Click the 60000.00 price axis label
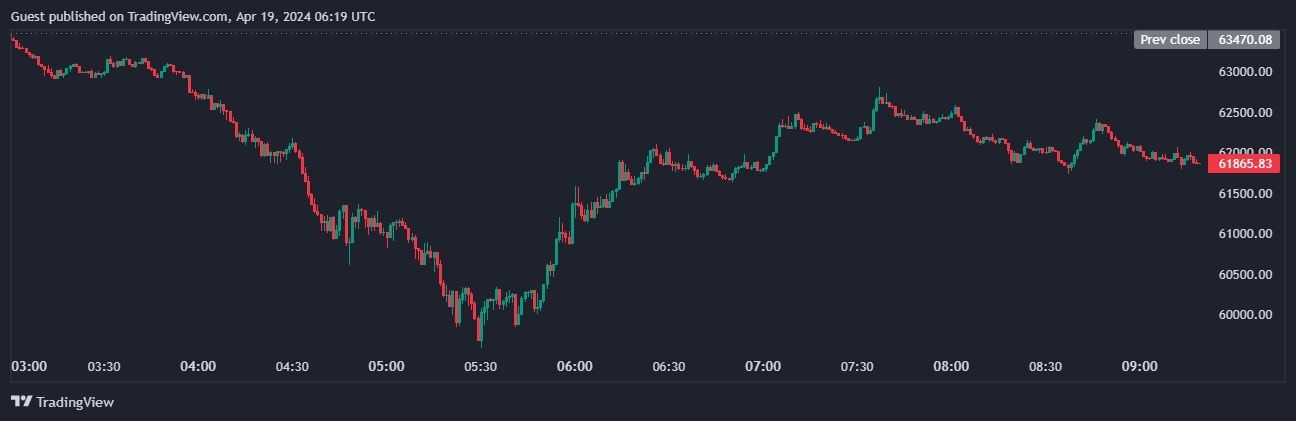Viewport: 1296px width, 421px height. 1245,315
